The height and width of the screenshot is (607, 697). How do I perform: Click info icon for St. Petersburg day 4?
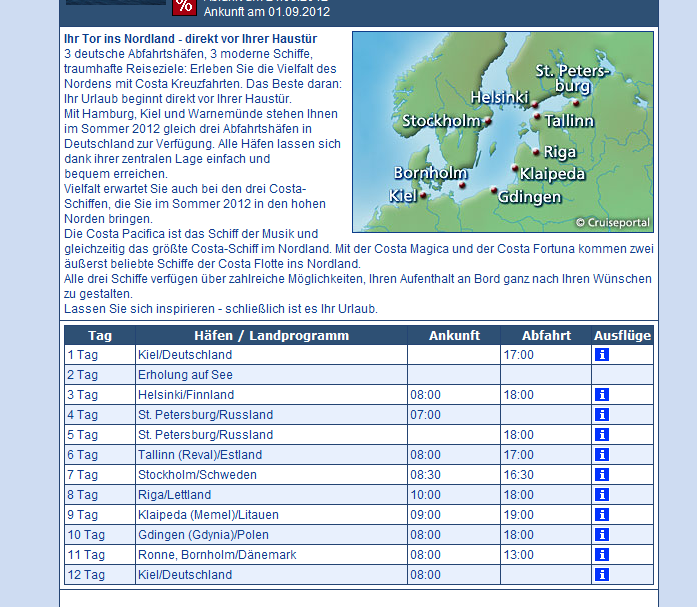[602, 415]
